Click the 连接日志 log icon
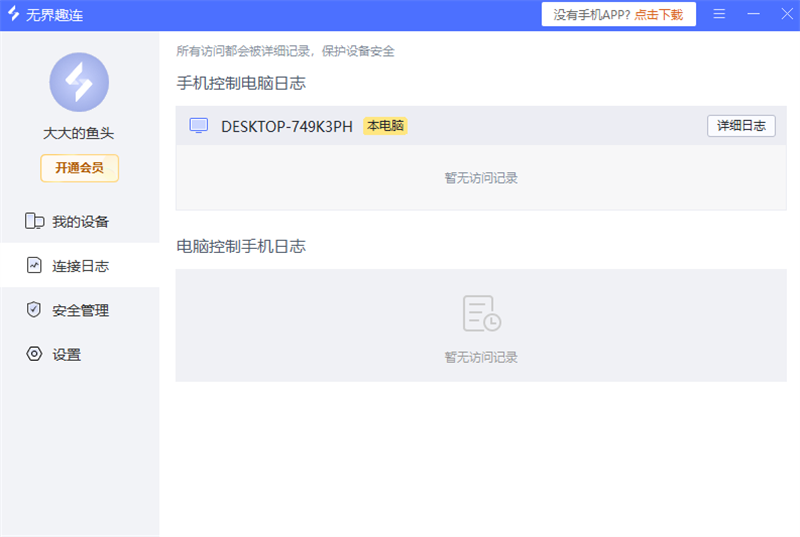 (x=34, y=265)
